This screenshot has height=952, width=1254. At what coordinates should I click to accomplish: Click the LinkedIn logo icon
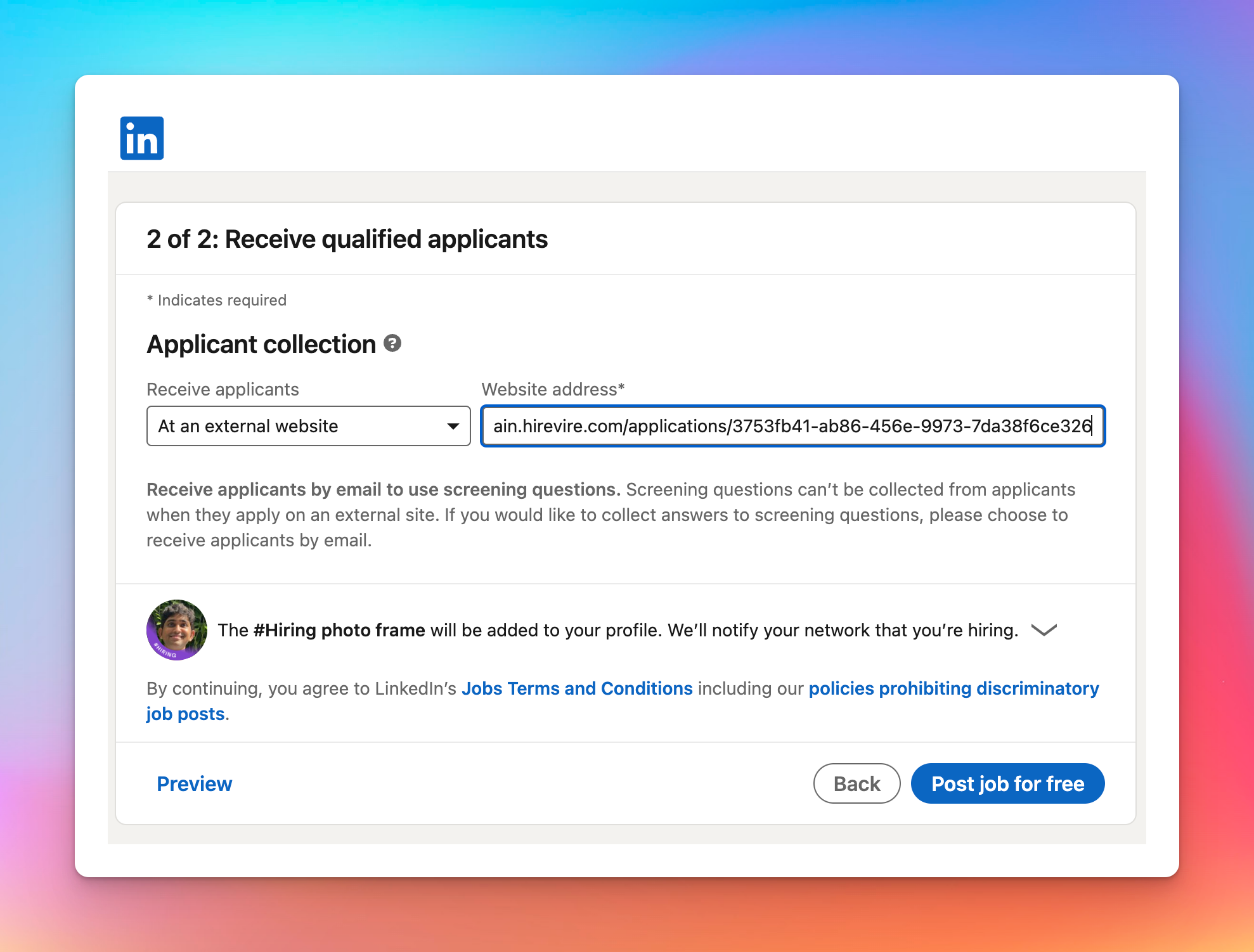[142, 138]
